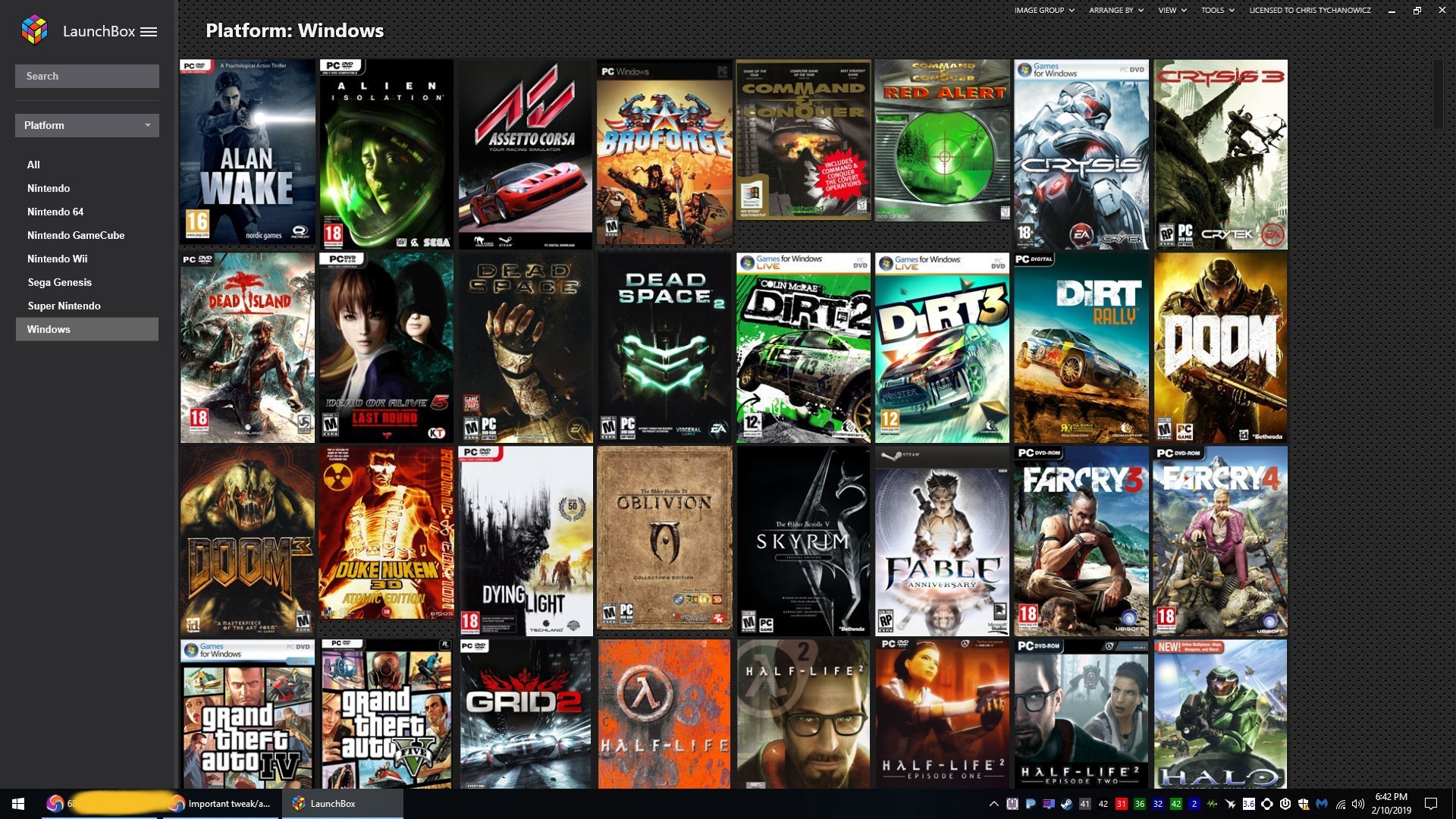The height and width of the screenshot is (819, 1456).
Task: Select the Crysis 3 game cover
Action: point(1220,154)
